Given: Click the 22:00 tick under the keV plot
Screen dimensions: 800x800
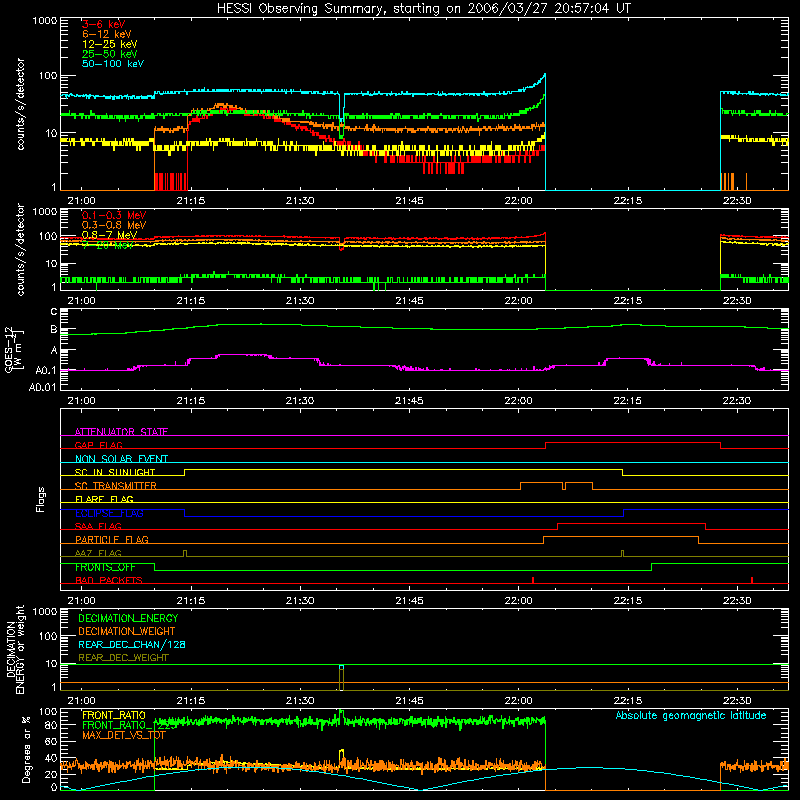Looking at the screenshot, I should (x=518, y=201).
